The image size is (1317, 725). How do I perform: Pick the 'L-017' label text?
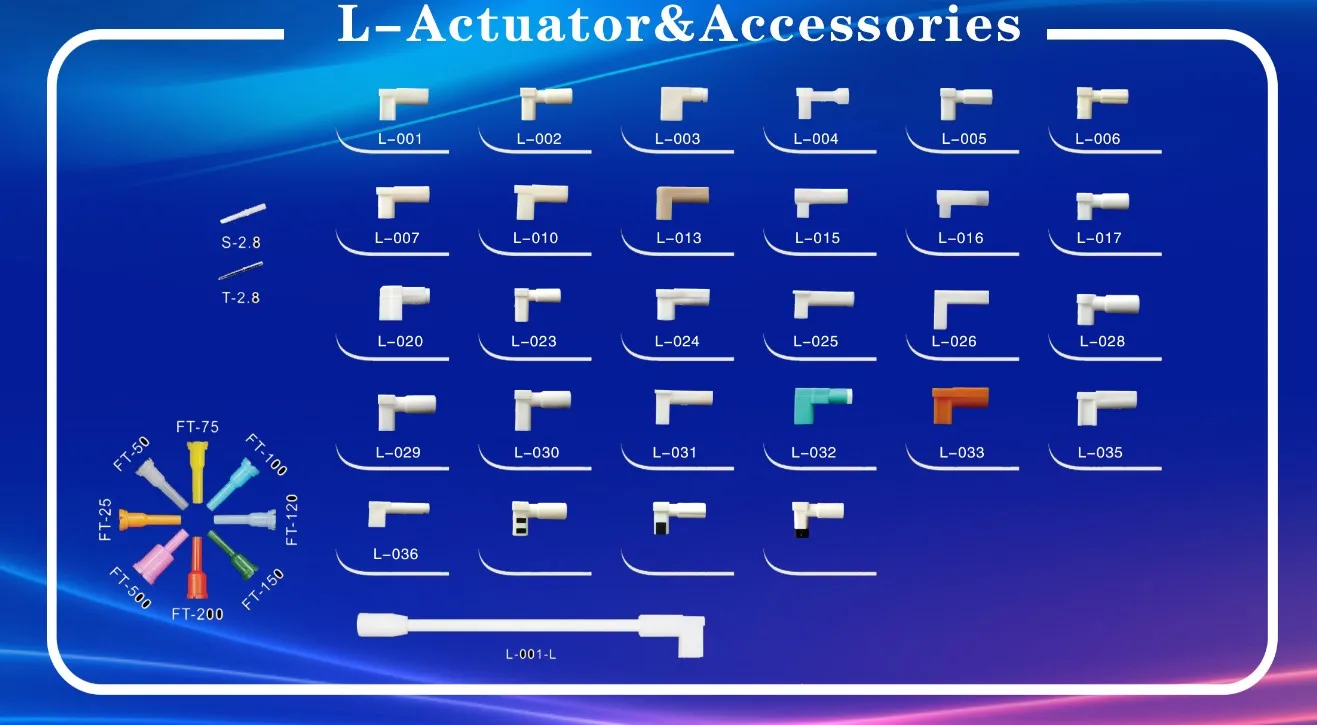click(x=1099, y=238)
